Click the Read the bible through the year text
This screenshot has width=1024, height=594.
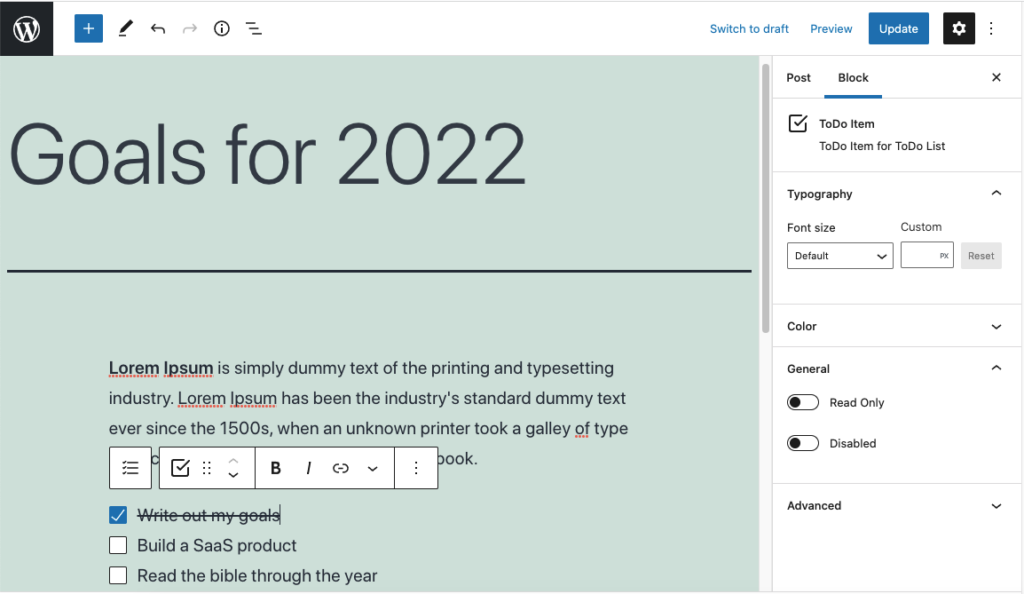[x=257, y=576]
